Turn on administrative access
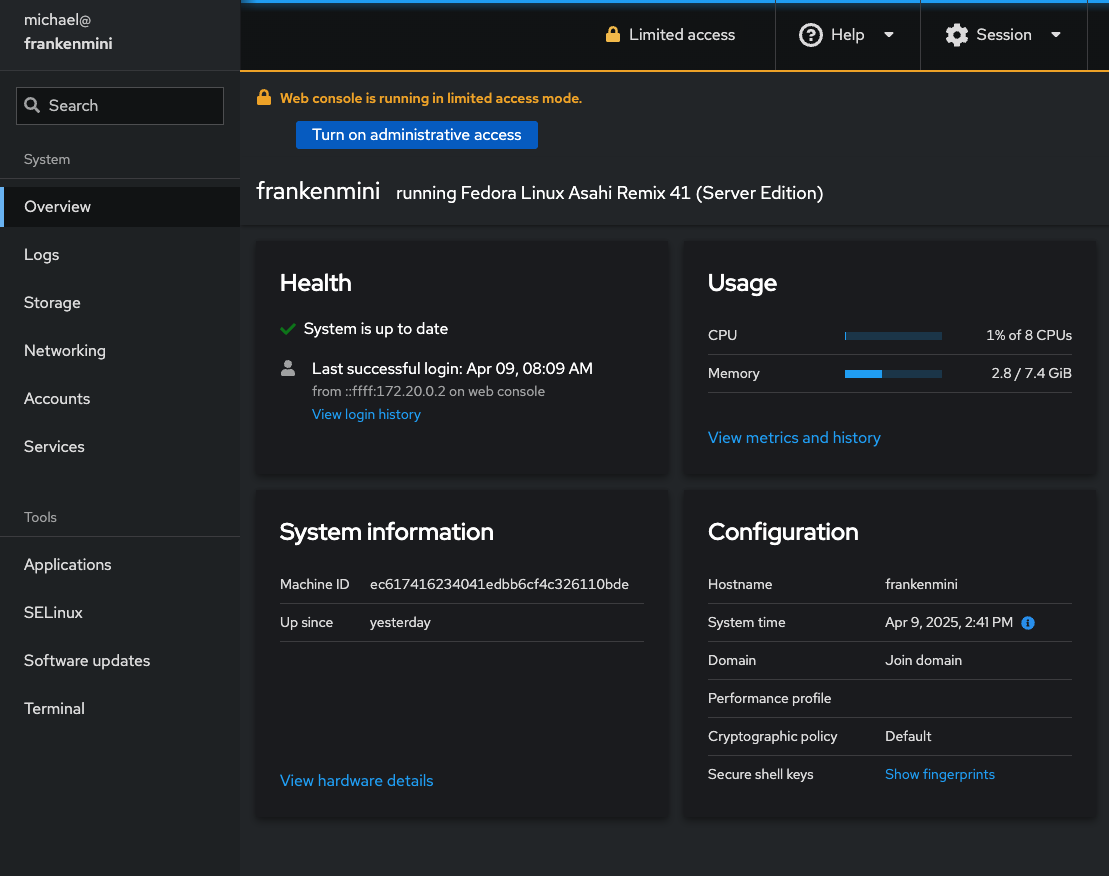Viewport: 1109px width, 876px height. [416, 135]
